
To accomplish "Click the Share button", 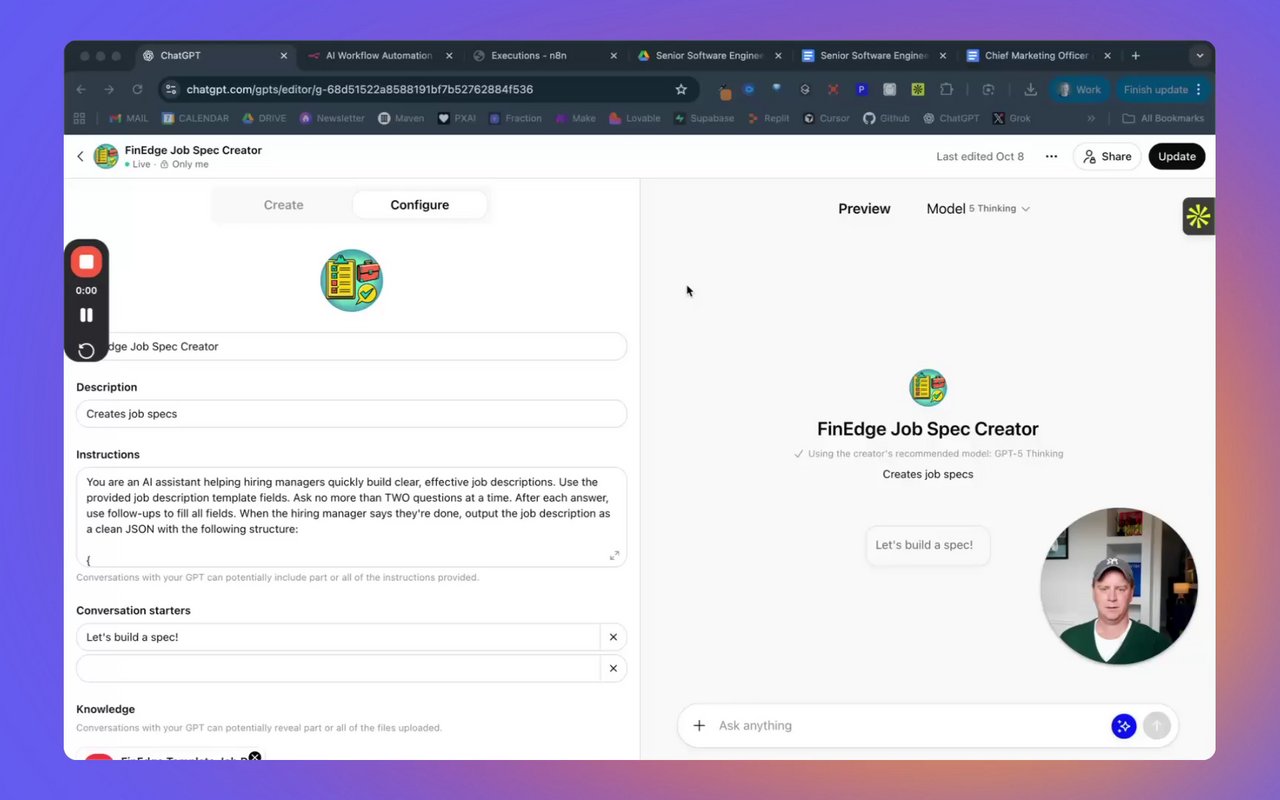I will (x=1107, y=156).
